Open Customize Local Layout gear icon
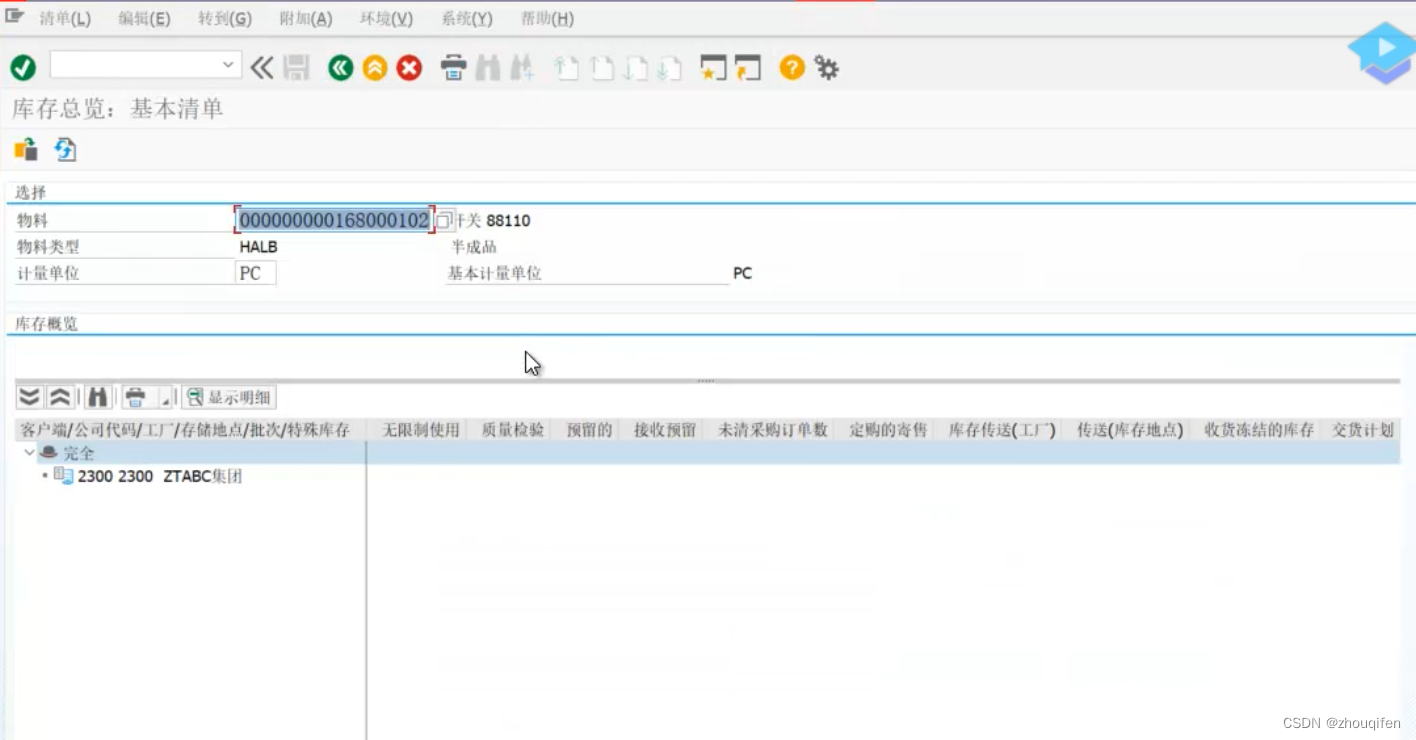 pos(826,68)
